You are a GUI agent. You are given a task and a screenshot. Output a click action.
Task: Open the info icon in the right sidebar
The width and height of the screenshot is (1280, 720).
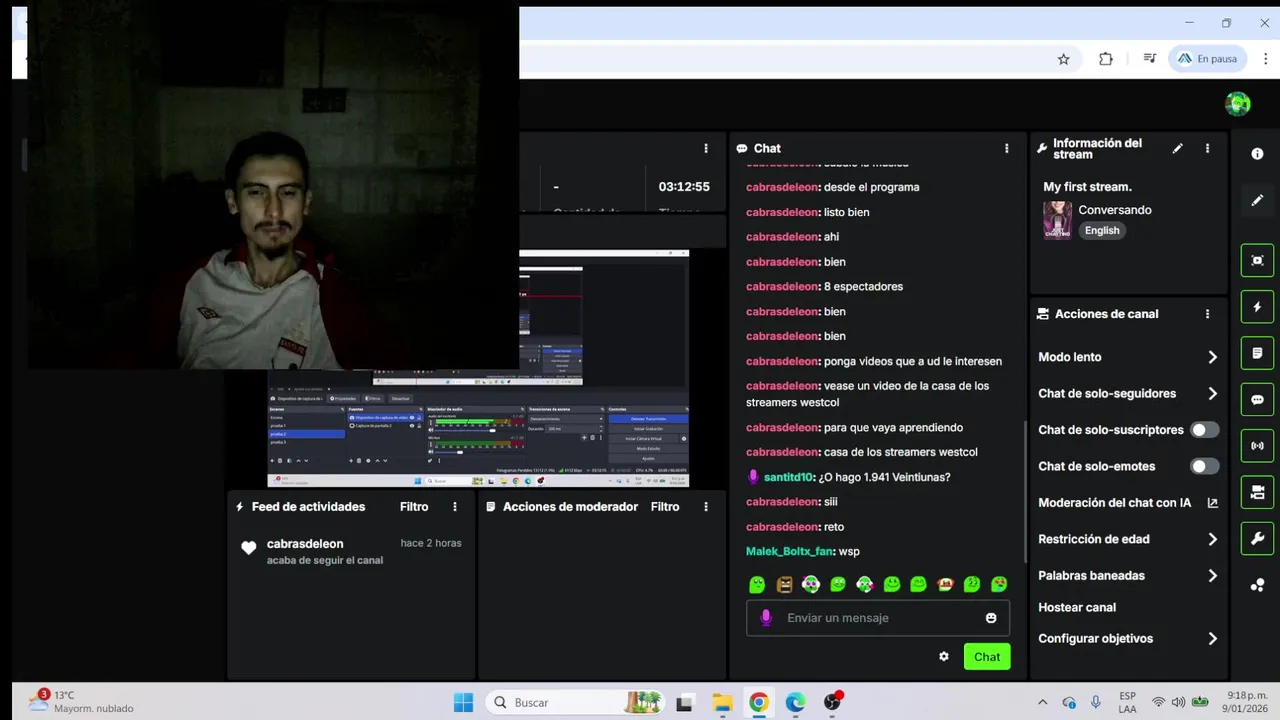1257,154
